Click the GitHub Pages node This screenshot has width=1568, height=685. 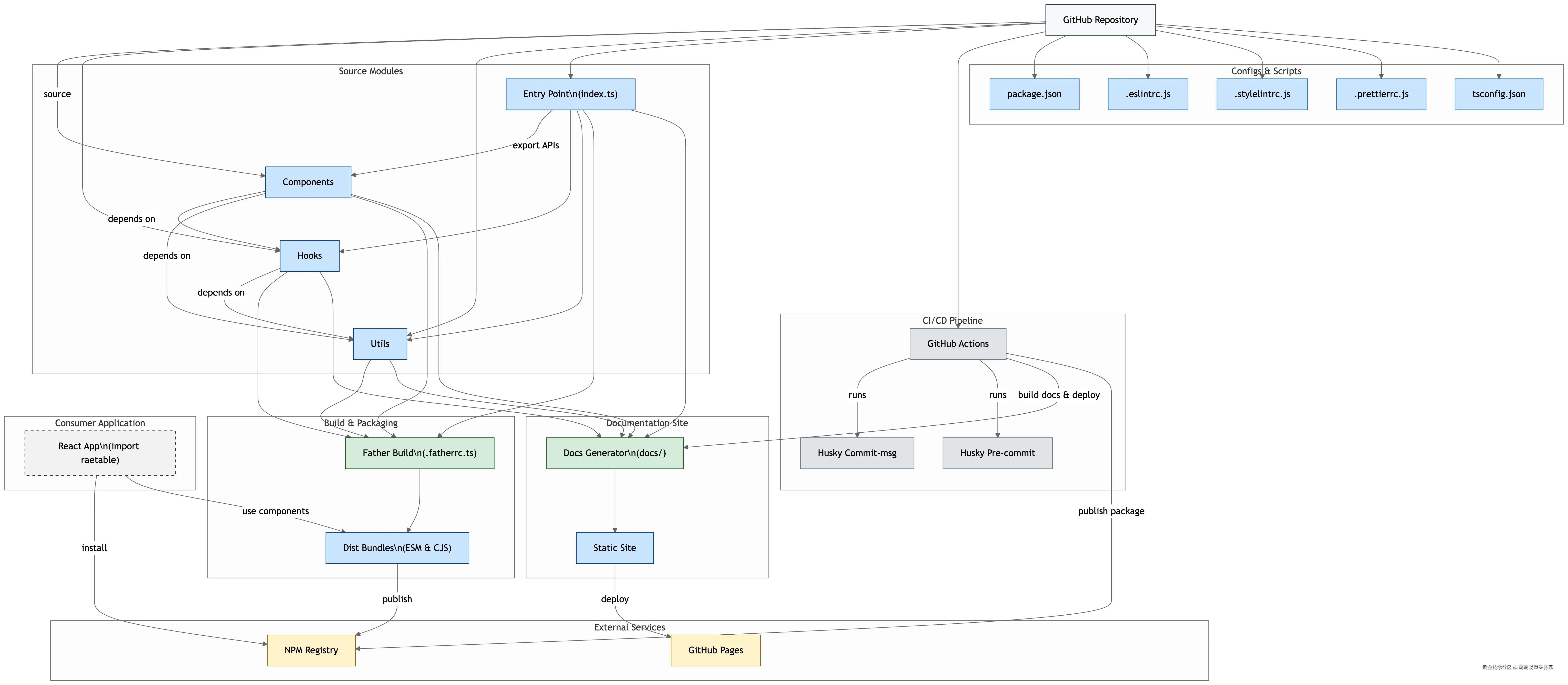tap(715, 650)
